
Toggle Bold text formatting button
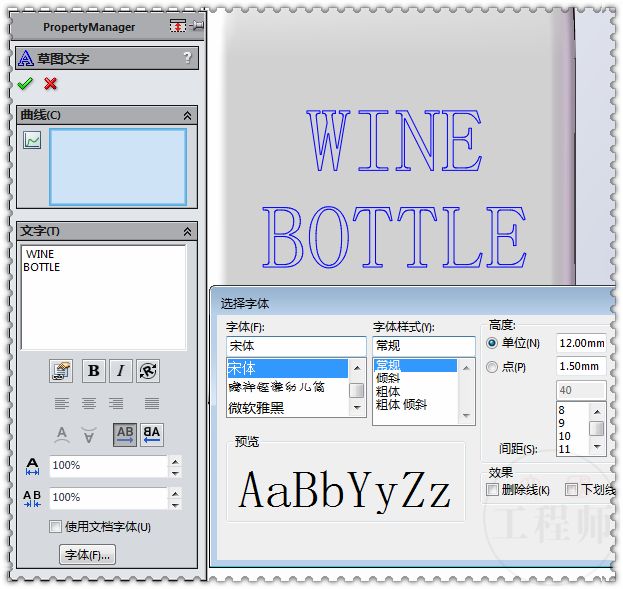pos(93,371)
